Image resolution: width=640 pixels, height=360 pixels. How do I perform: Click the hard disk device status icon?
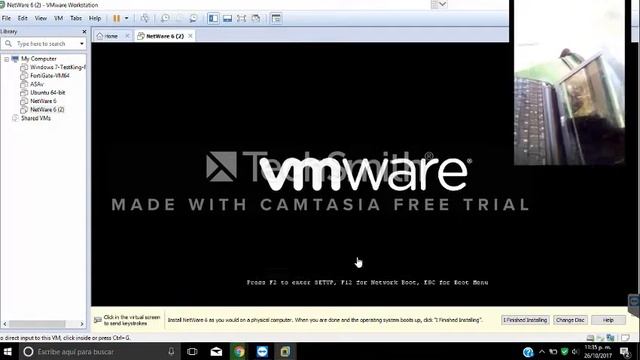coord(590,338)
